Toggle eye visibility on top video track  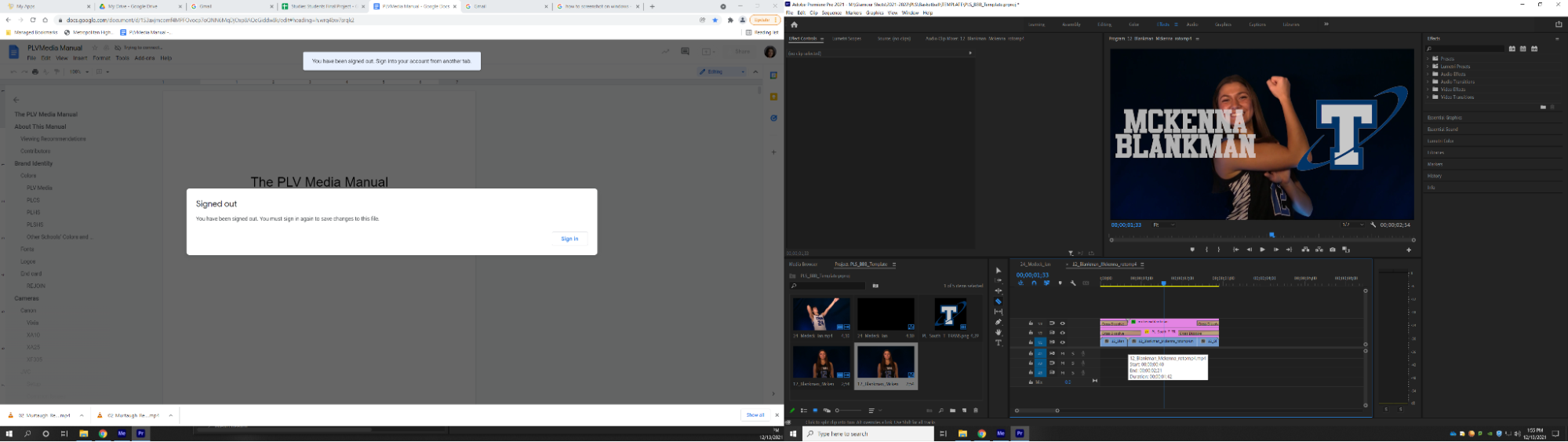1063,323
